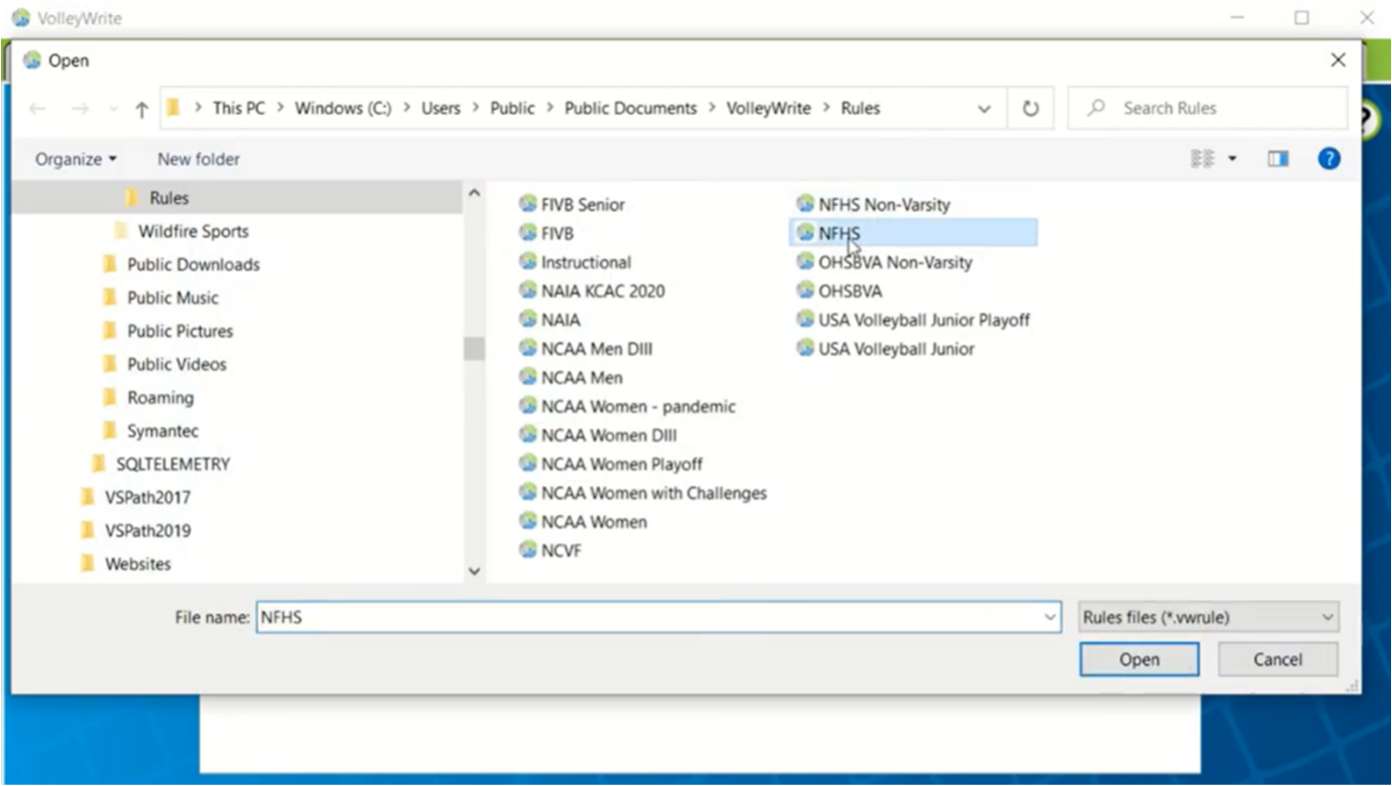Click the Open button

tap(1139, 660)
